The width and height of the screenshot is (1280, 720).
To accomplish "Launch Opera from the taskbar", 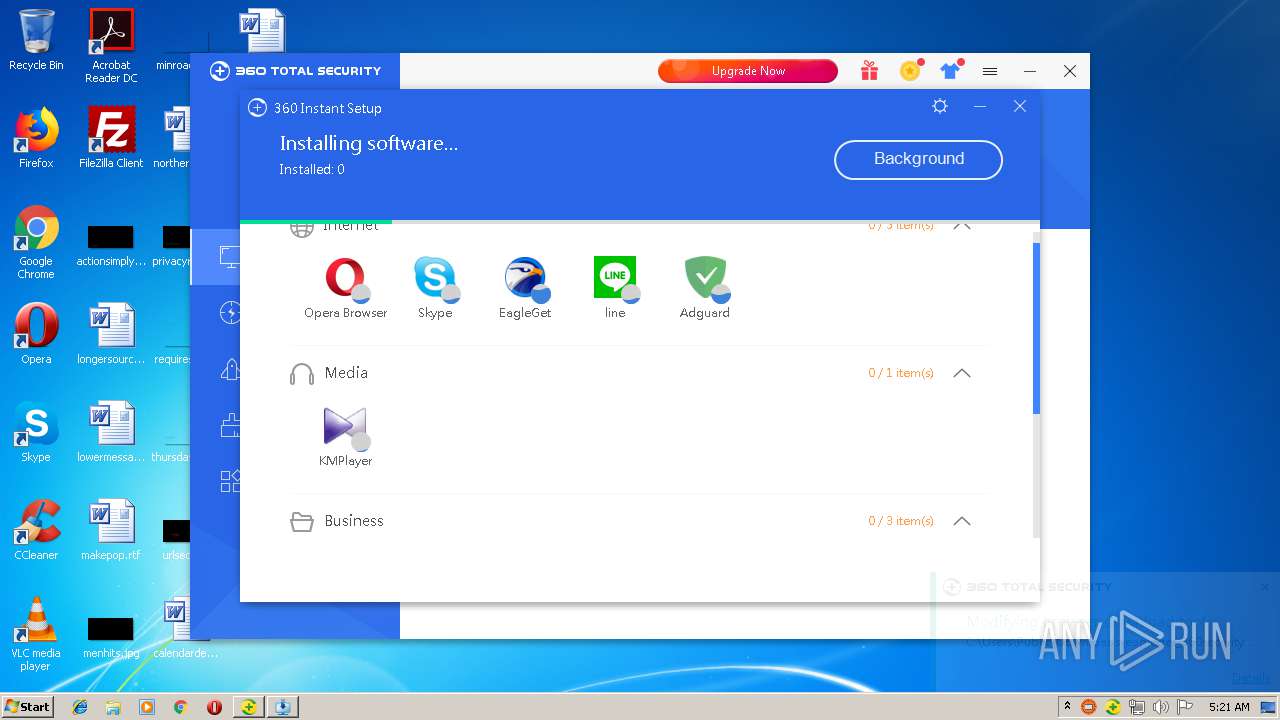I will point(214,707).
